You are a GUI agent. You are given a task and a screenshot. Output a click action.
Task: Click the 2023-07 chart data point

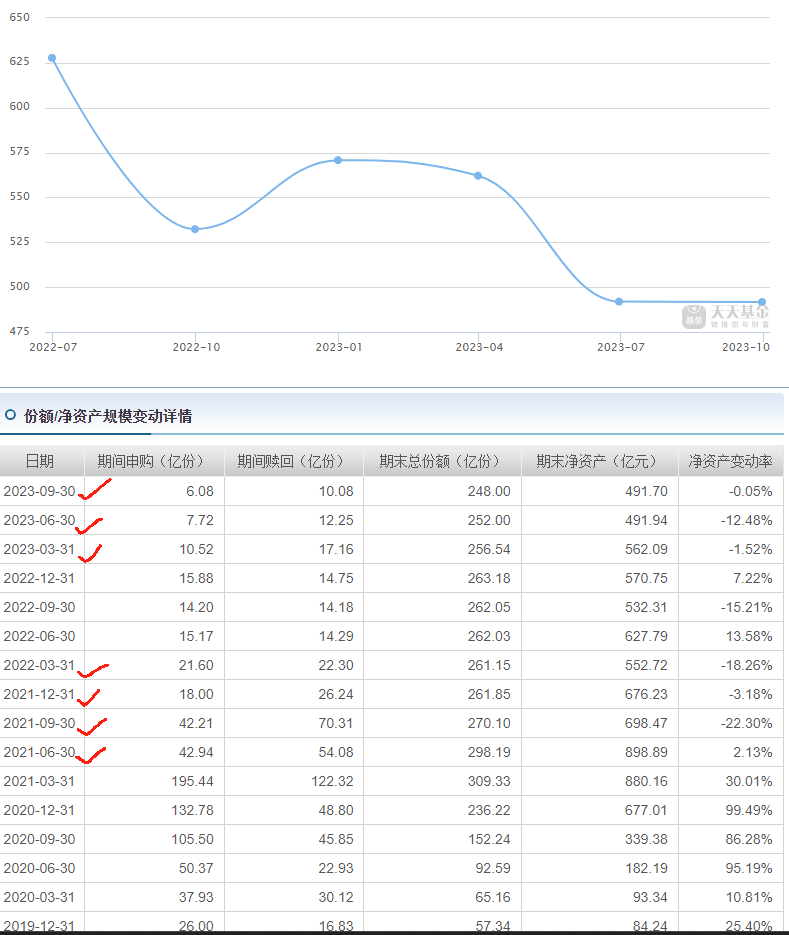(x=619, y=302)
